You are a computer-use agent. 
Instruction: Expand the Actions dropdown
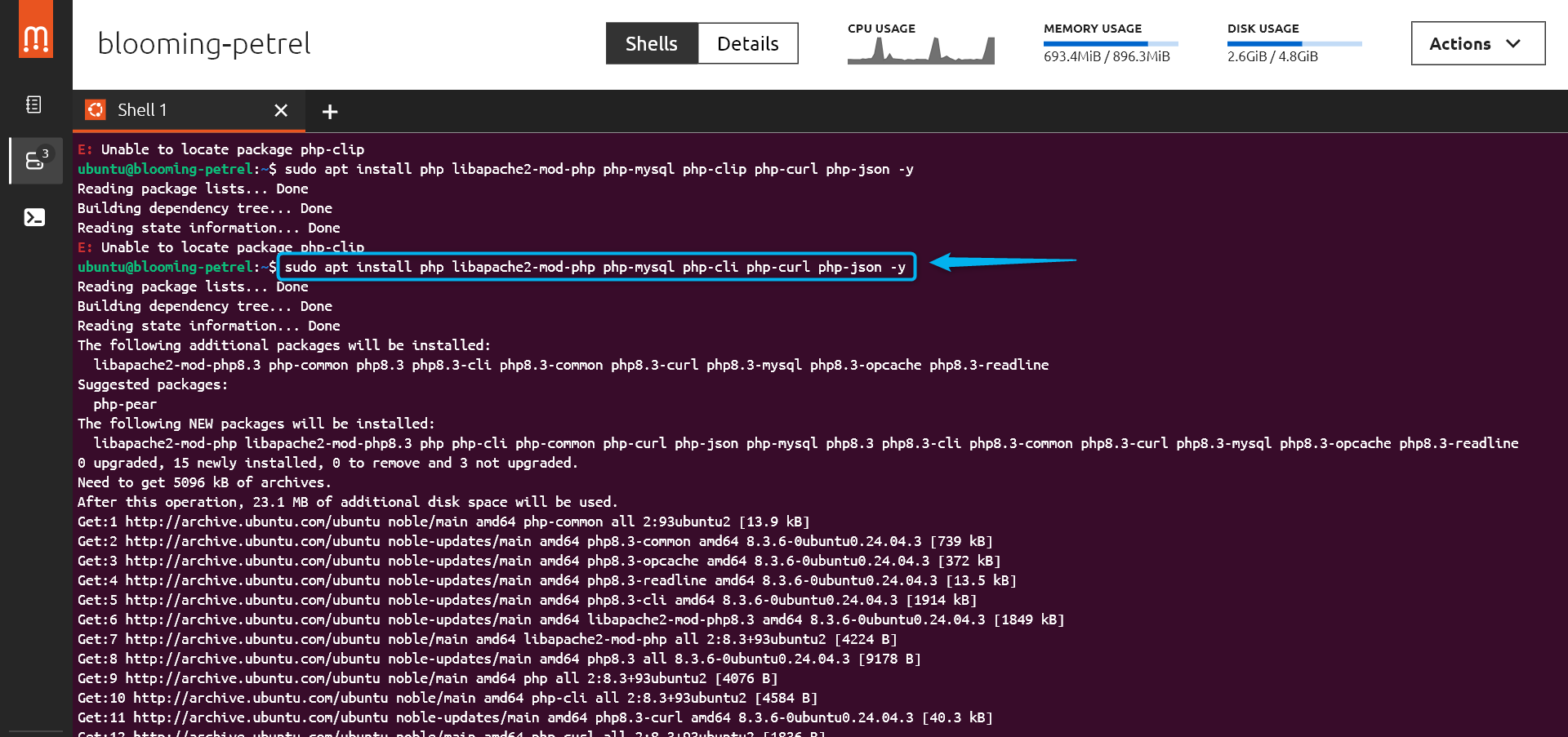click(1478, 43)
